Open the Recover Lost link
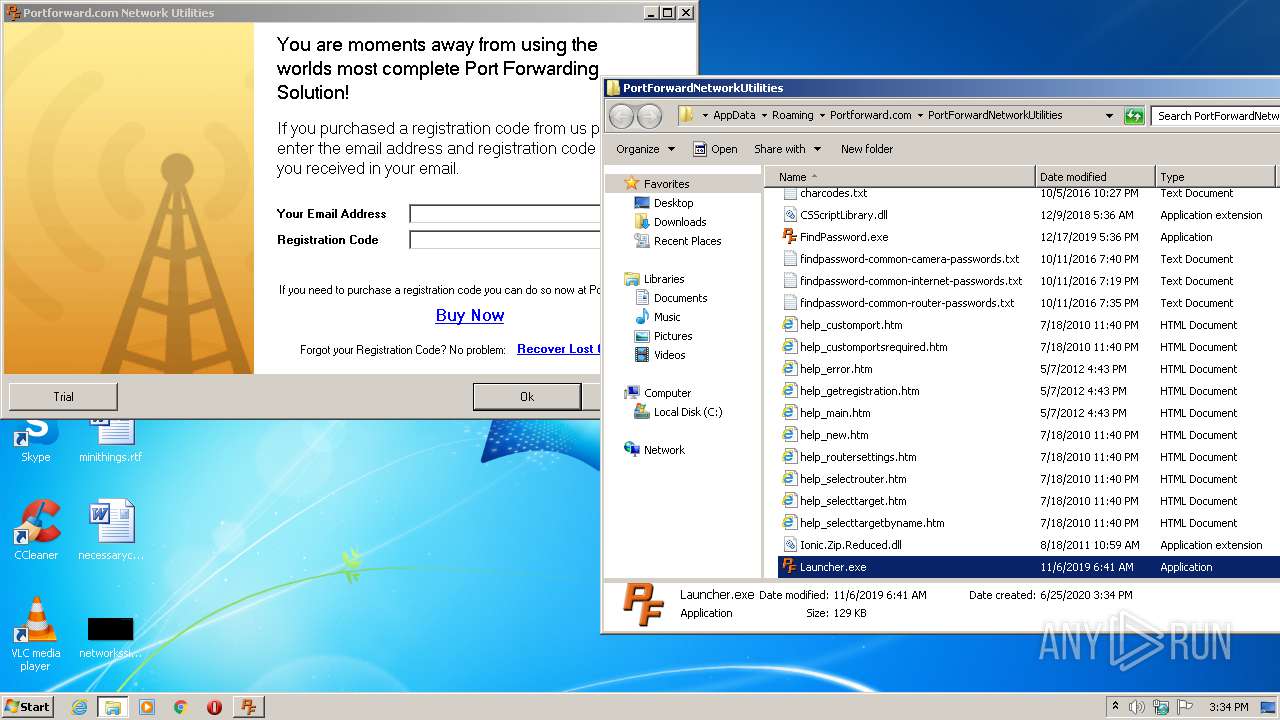1280x720 pixels. coord(558,349)
